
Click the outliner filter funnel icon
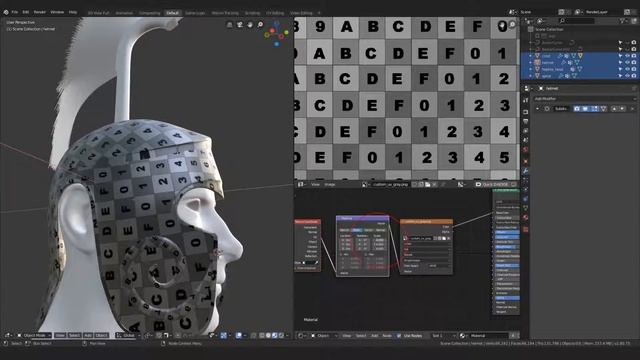(622, 20)
